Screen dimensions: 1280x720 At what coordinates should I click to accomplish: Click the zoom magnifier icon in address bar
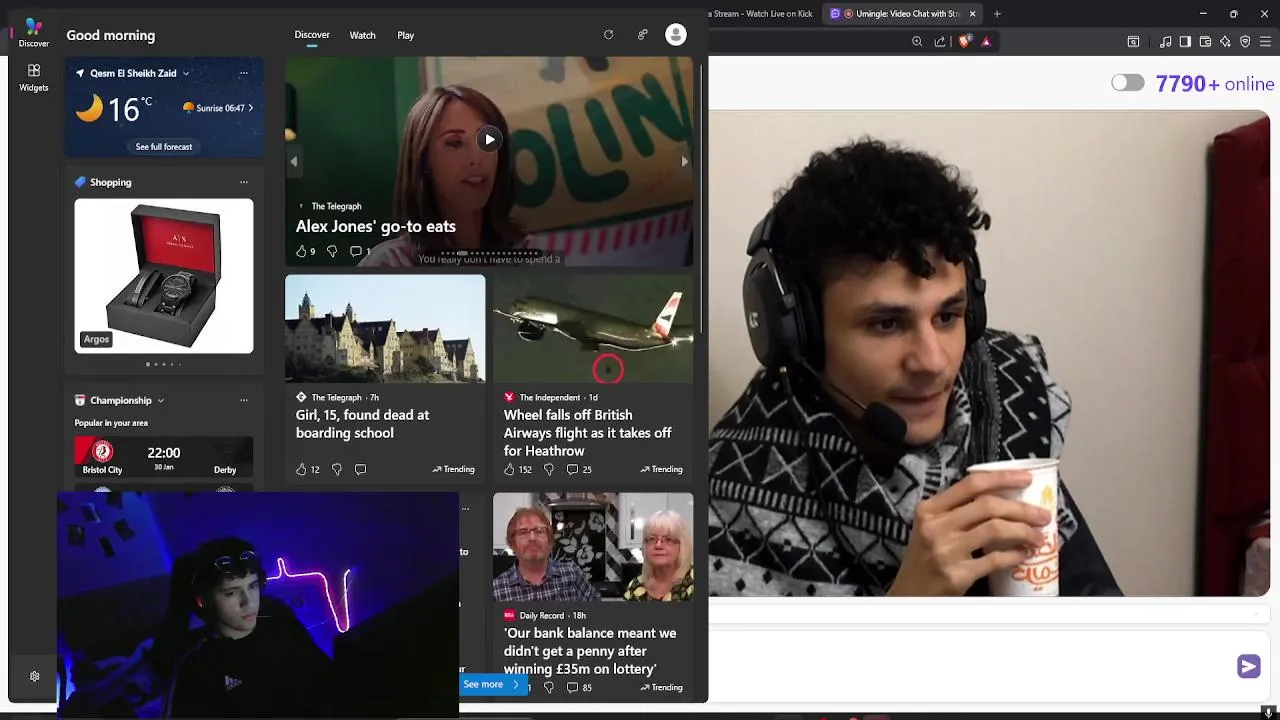917,41
